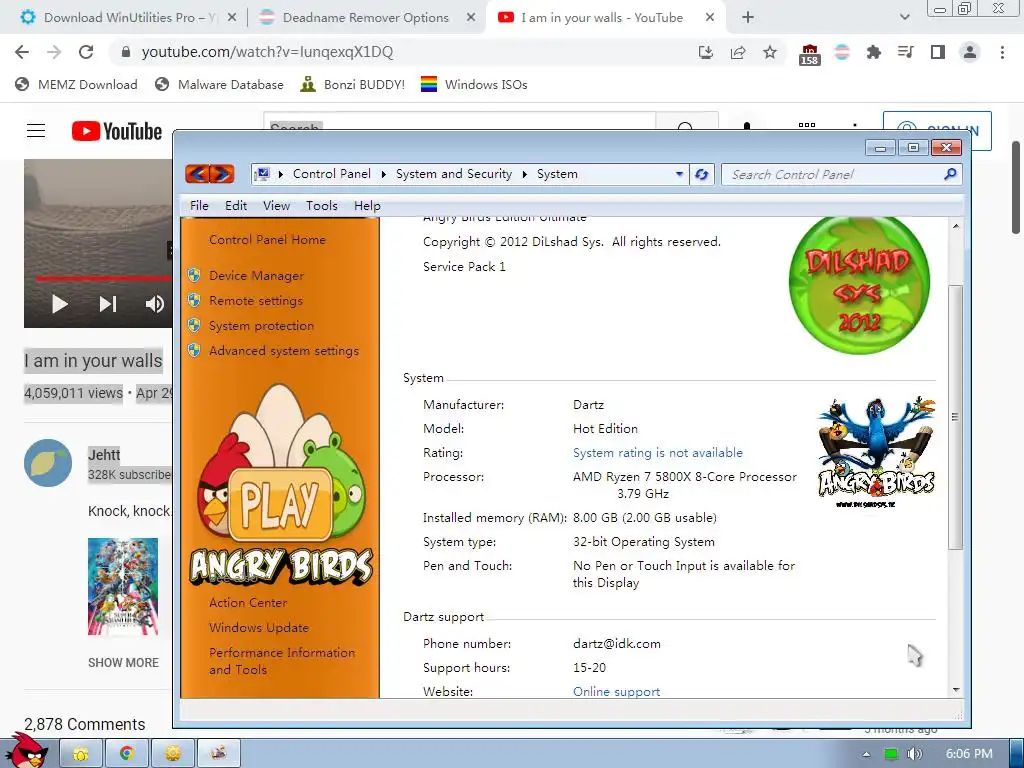Screen dimensions: 1024x768
Task: Click the Search Control Panel field
Action: [x=842, y=174]
